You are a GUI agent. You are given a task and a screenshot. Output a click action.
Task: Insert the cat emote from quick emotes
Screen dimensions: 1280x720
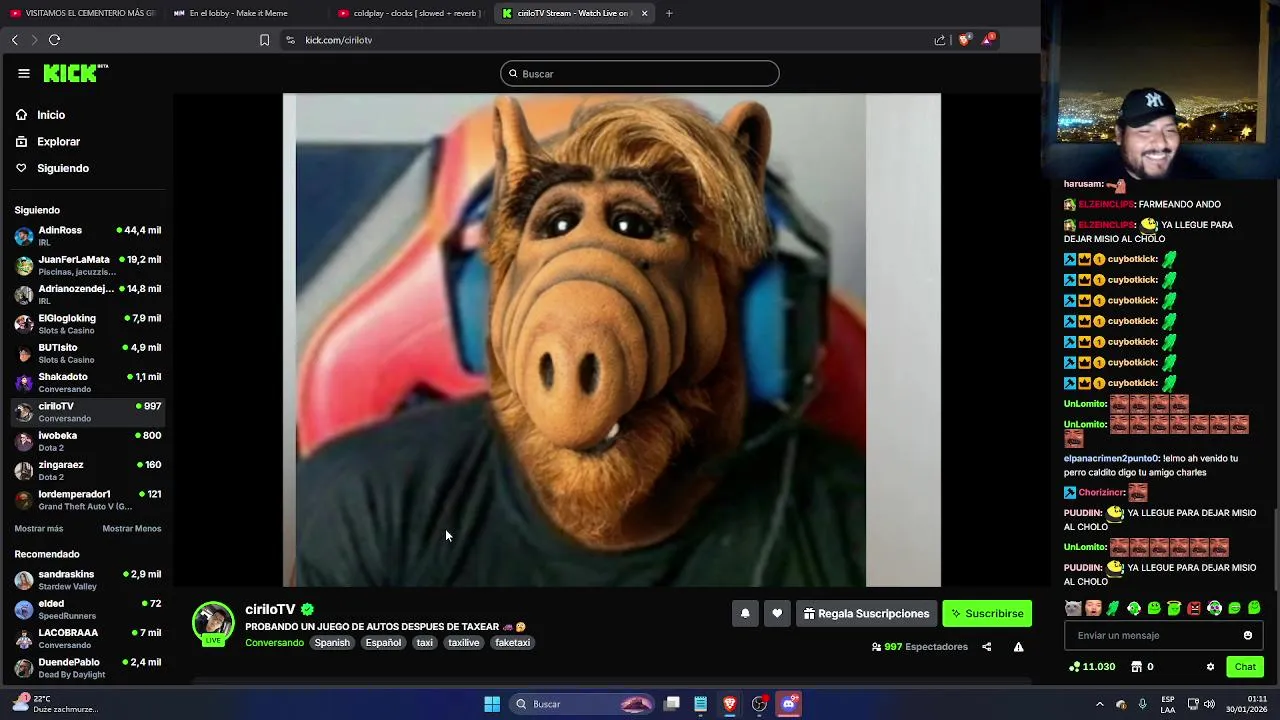(x=1073, y=608)
